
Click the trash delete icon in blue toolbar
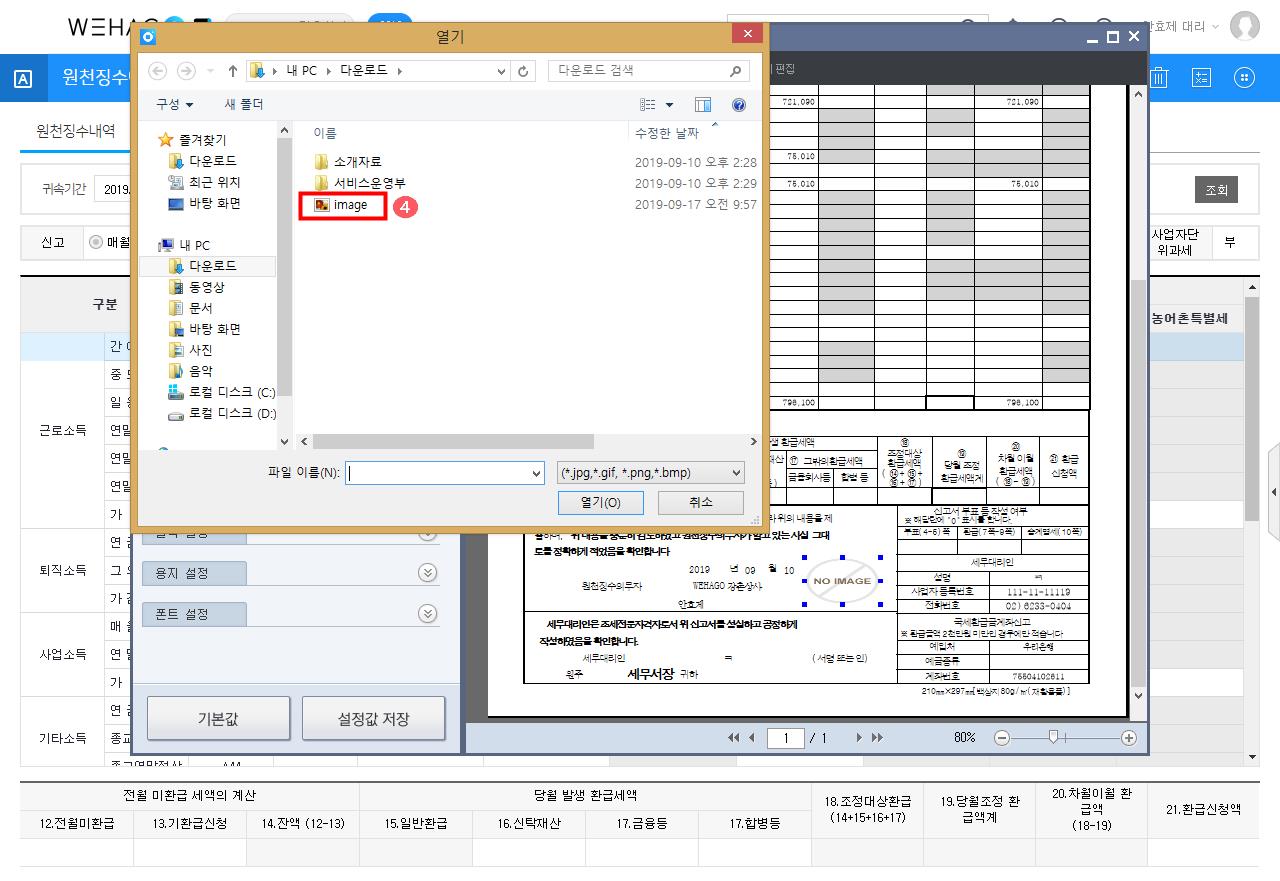pyautogui.click(x=1160, y=78)
